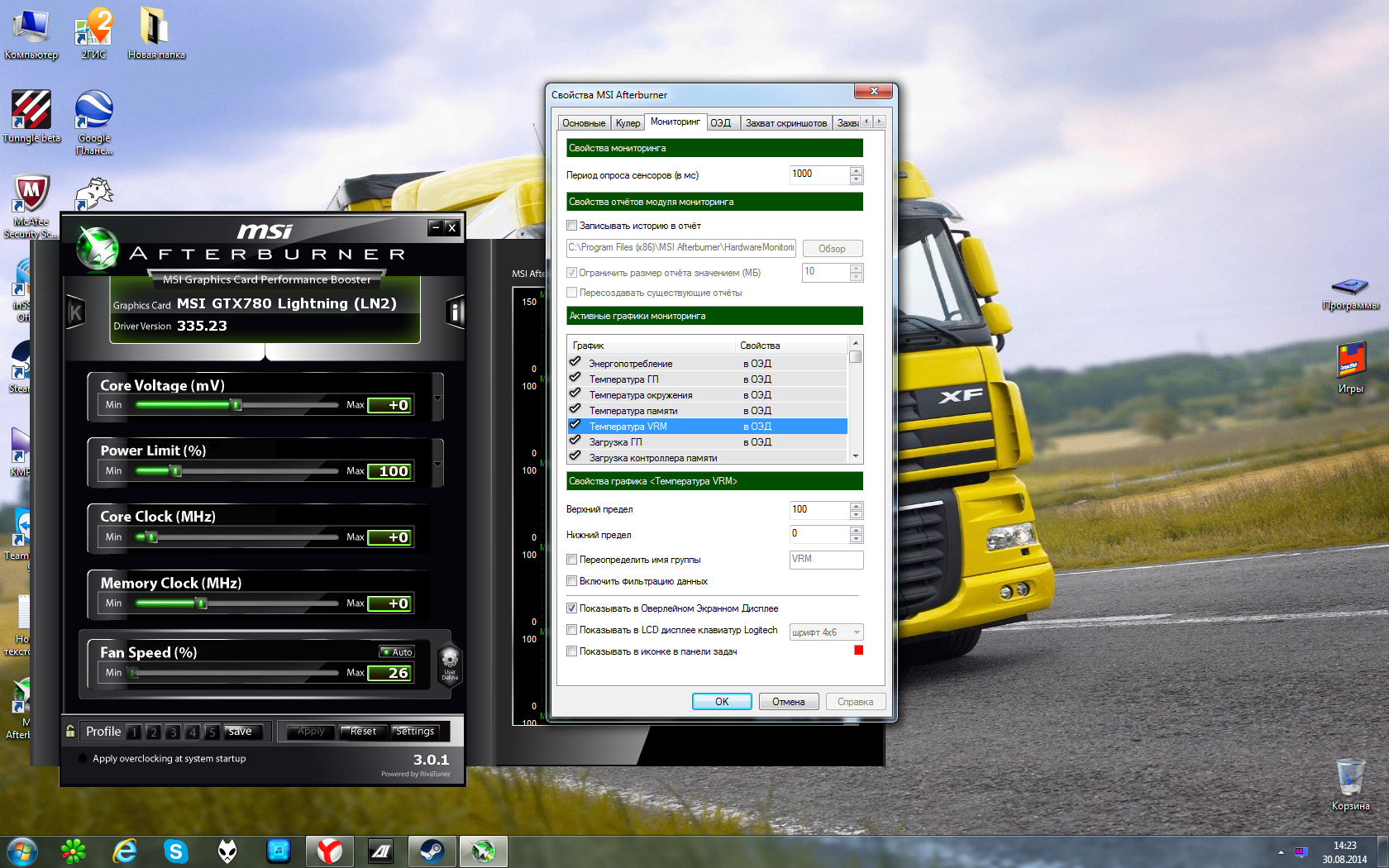Open Afterburner Settings button
The image size is (1389, 868).
pos(415,732)
